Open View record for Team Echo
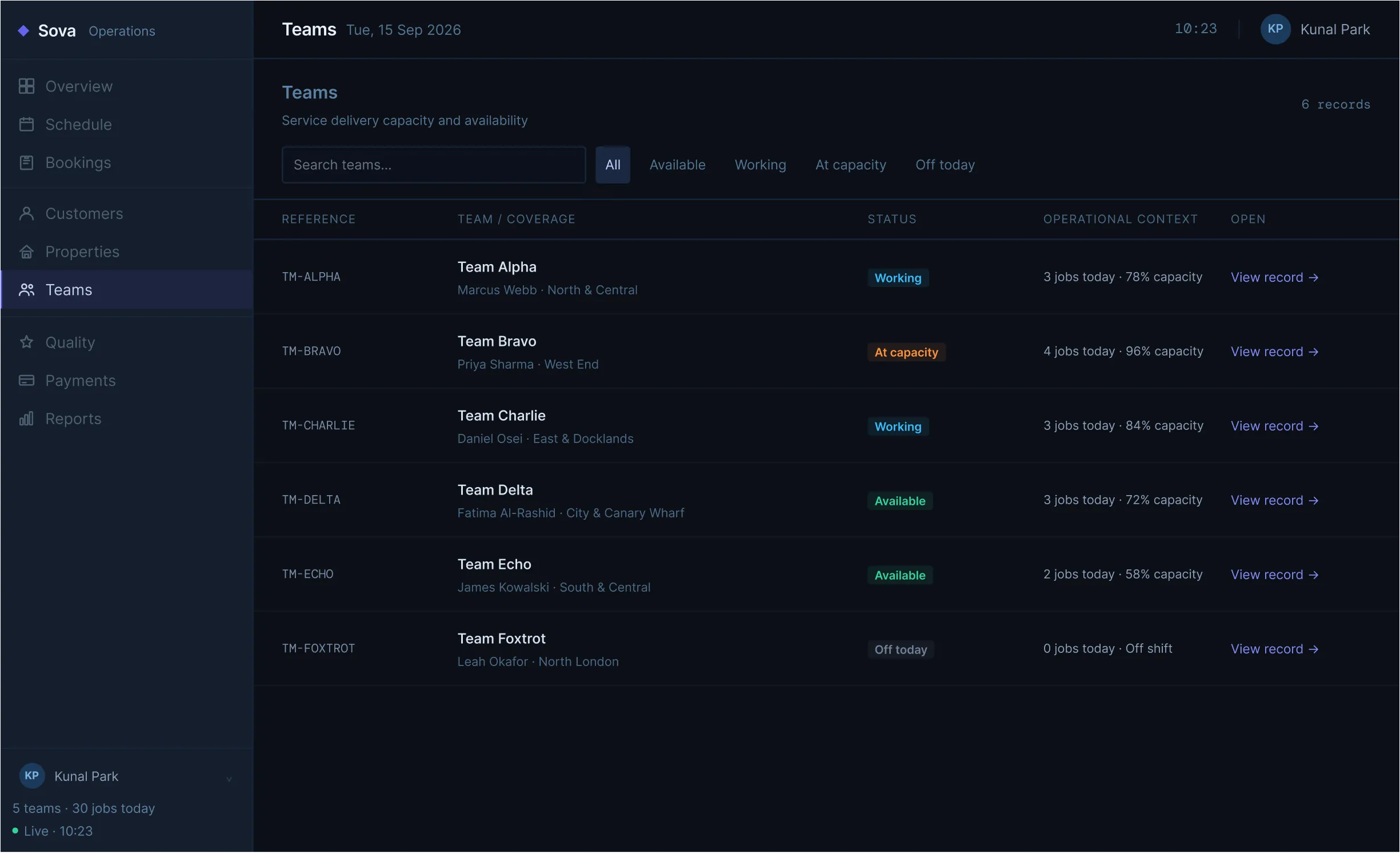Viewport: 1400px width, 853px height. tap(1274, 575)
